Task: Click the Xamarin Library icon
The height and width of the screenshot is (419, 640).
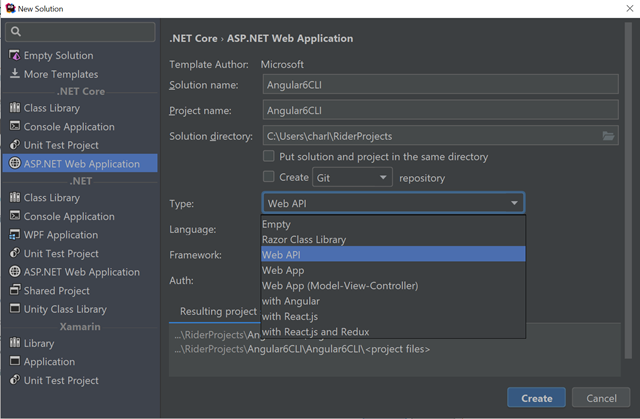Action: pyautogui.click(x=15, y=342)
